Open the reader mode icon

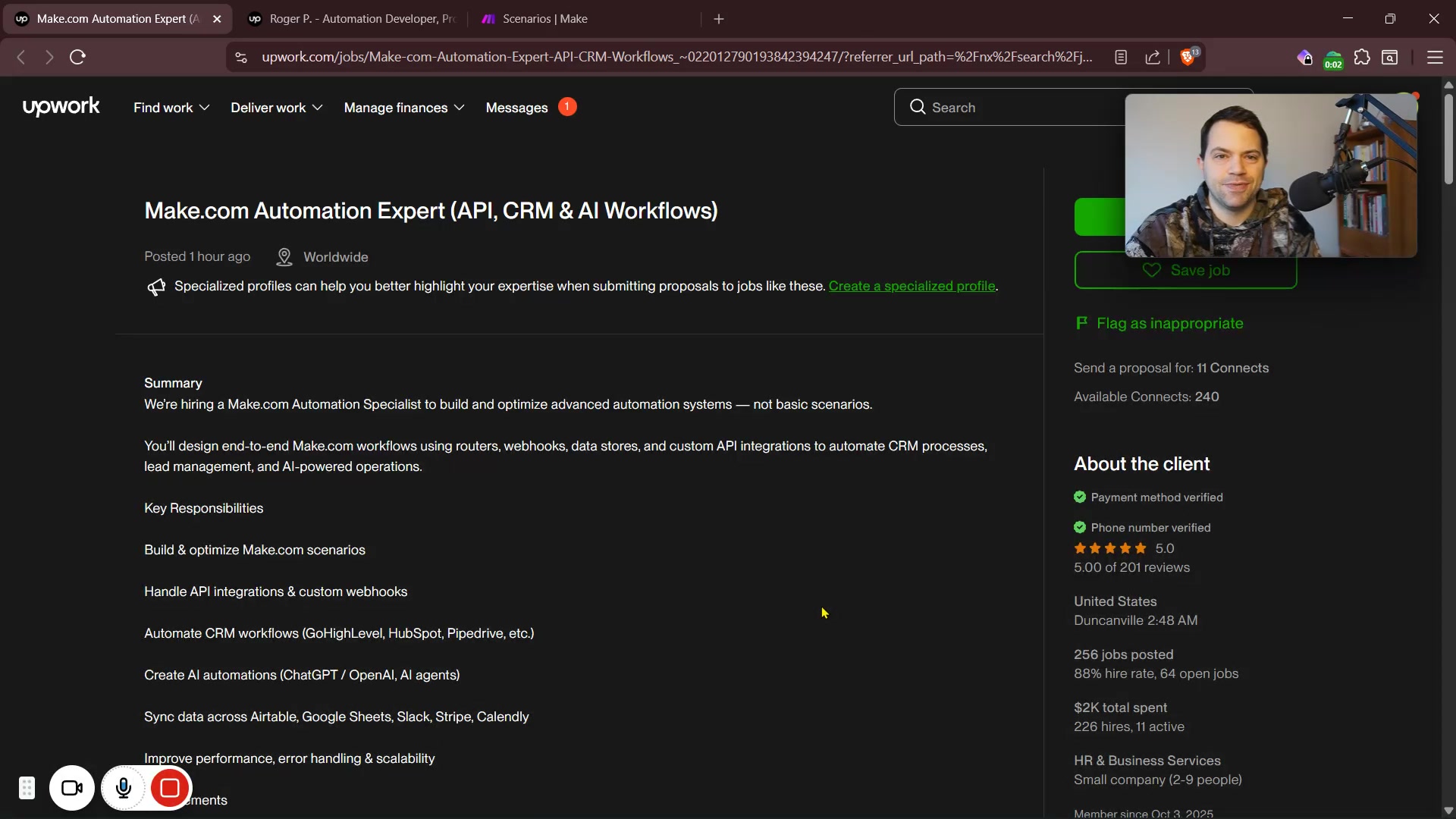[x=1121, y=58]
